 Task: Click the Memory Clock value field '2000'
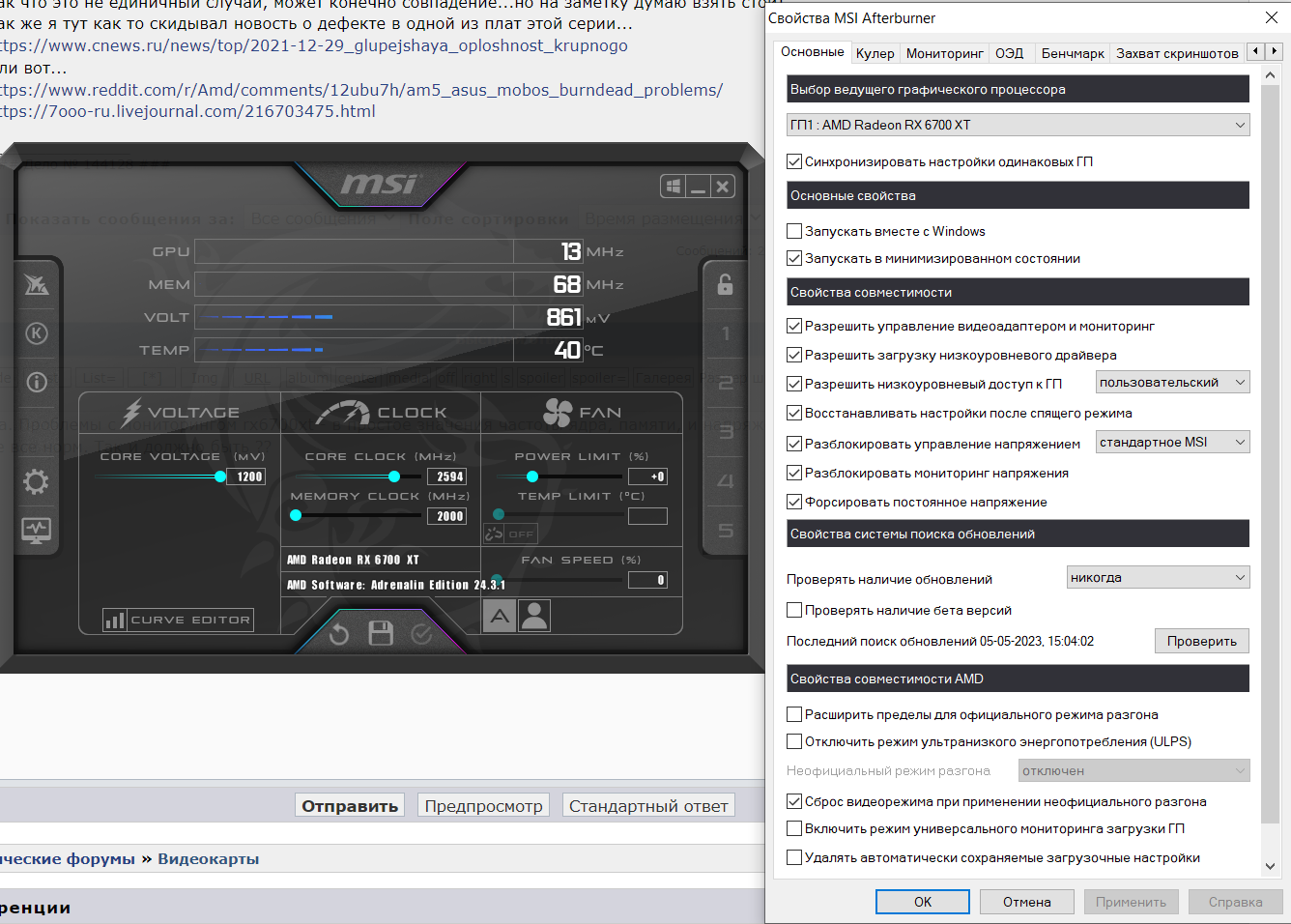(x=447, y=516)
